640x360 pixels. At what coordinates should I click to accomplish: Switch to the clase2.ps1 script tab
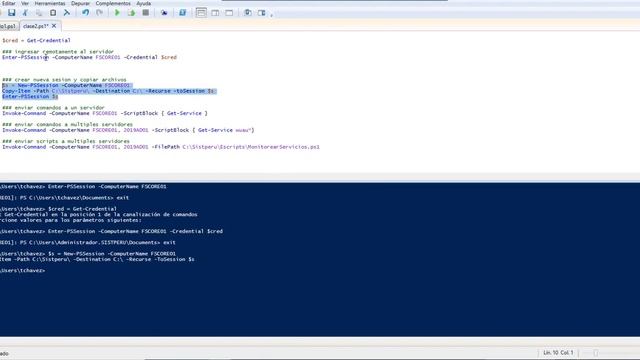point(36,26)
